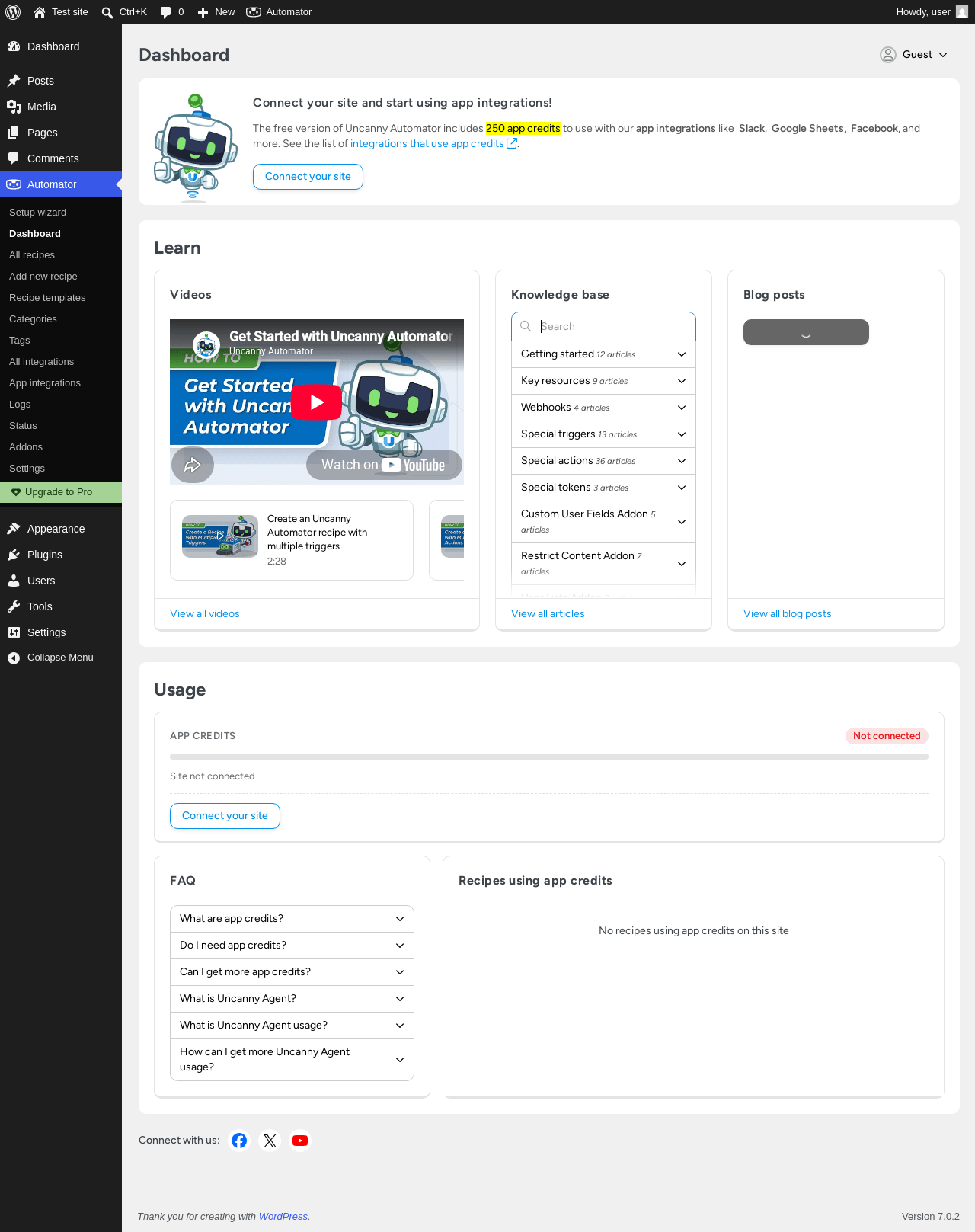Click View all articles link
Viewport: 975px width, 1232px height.
tap(548, 614)
